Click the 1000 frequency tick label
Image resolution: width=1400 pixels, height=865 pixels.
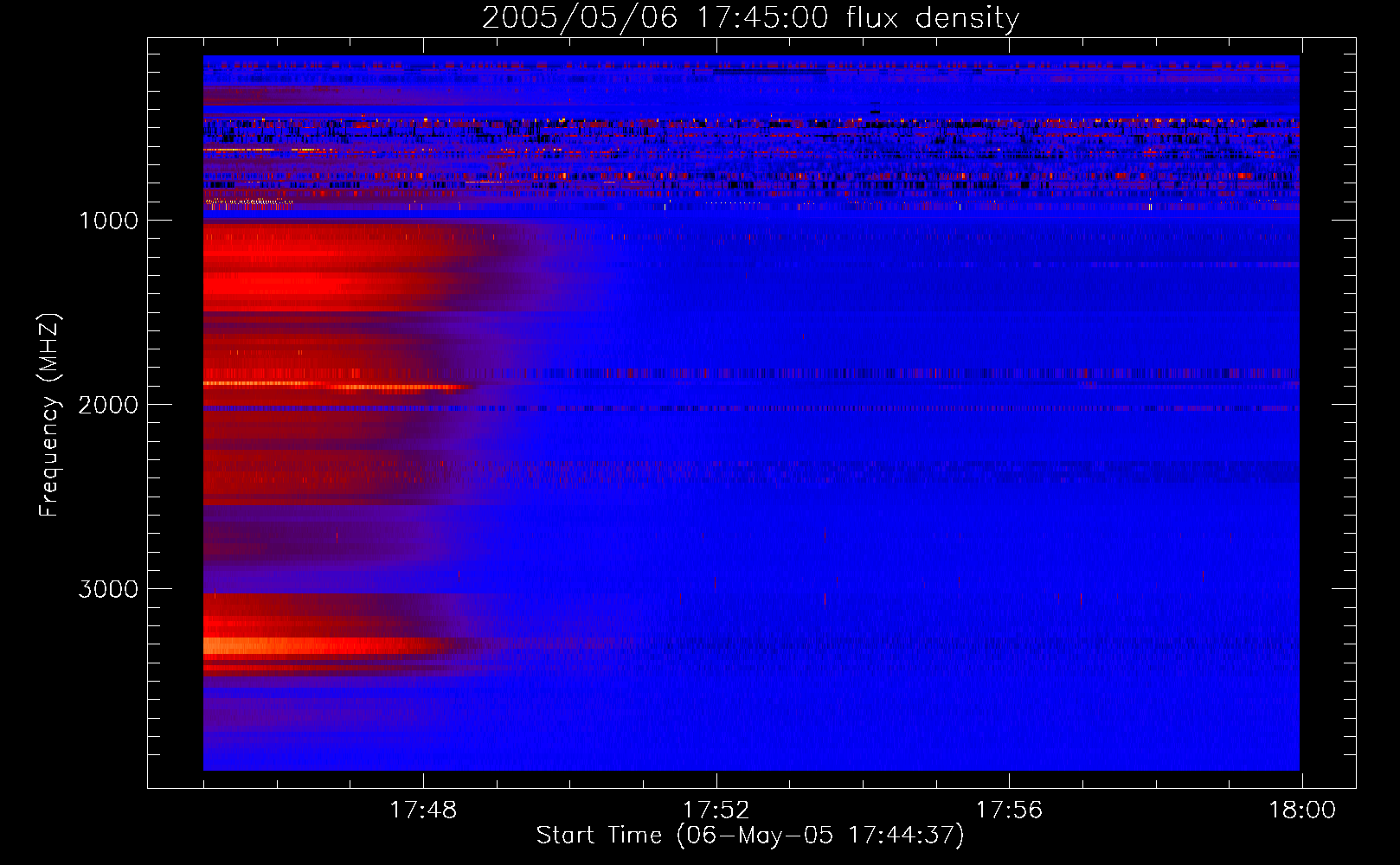(x=109, y=221)
